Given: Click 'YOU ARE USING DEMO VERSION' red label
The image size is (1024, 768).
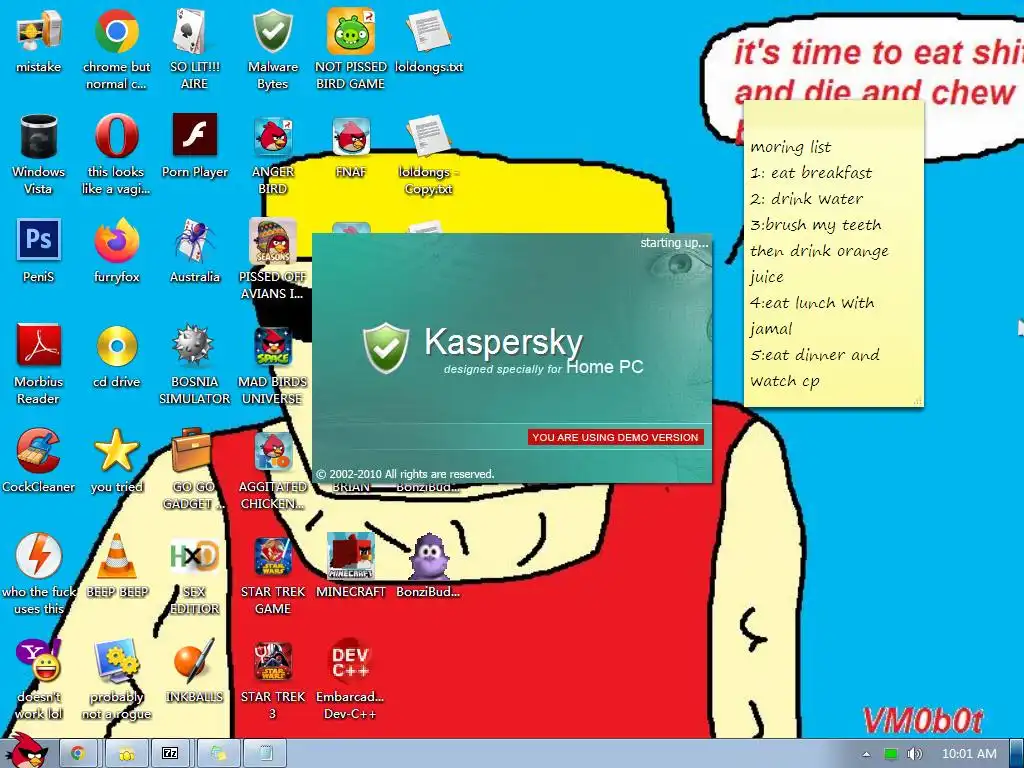Looking at the screenshot, I should pyautogui.click(x=615, y=438).
